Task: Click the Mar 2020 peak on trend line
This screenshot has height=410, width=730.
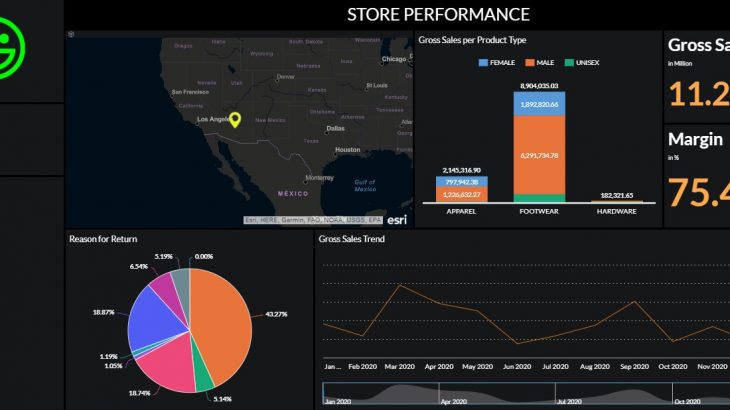Action: 401,285
